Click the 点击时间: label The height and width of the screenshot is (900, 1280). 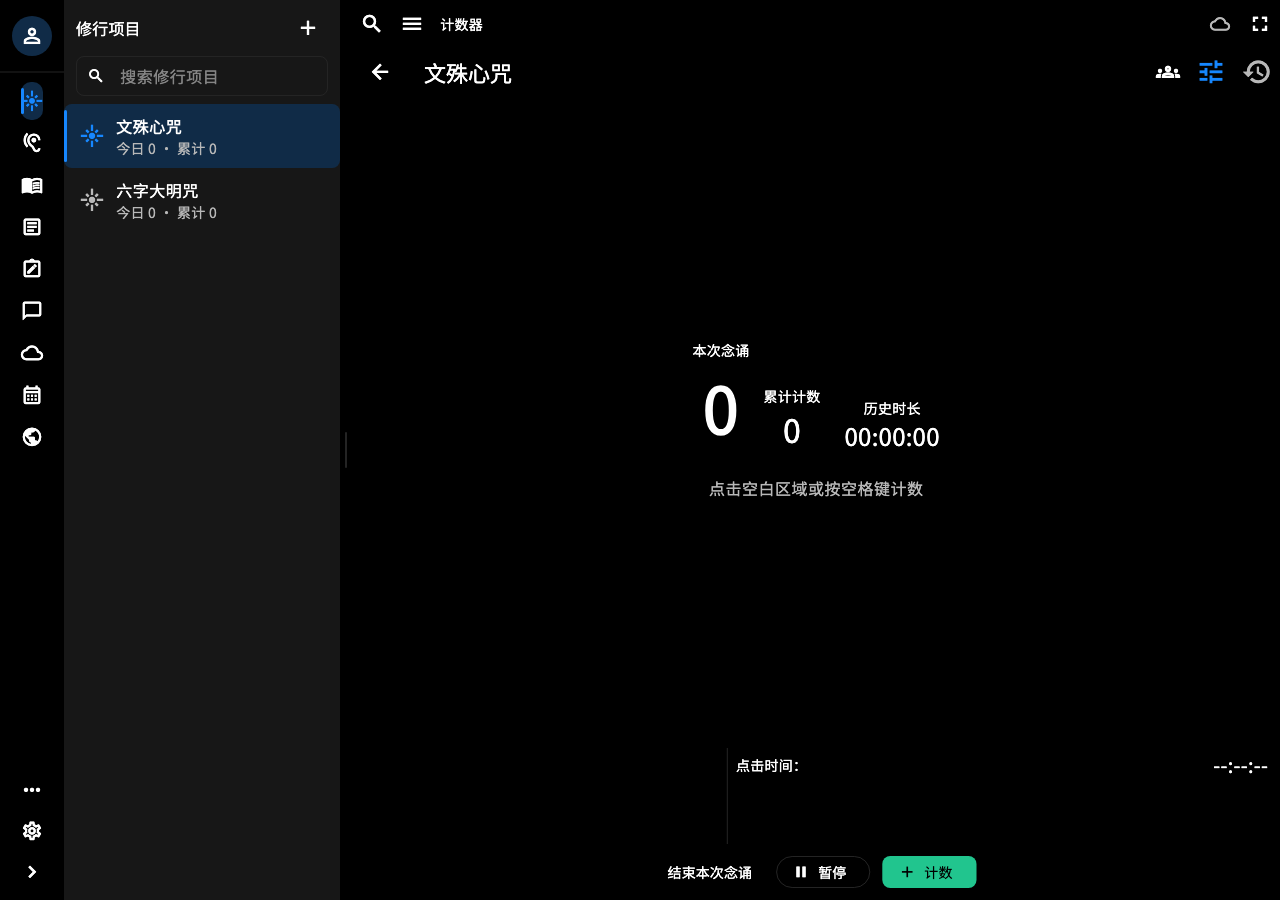[768, 766]
